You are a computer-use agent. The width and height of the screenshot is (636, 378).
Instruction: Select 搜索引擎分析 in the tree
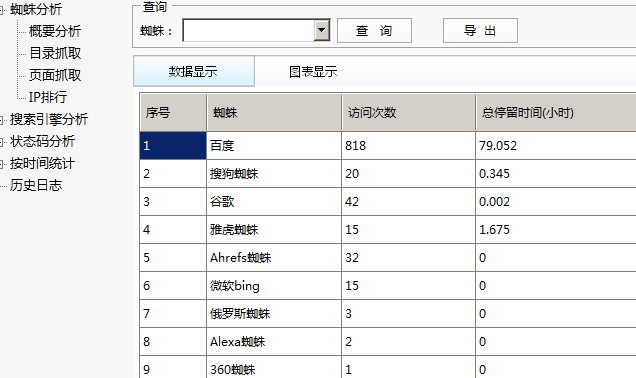(x=49, y=119)
